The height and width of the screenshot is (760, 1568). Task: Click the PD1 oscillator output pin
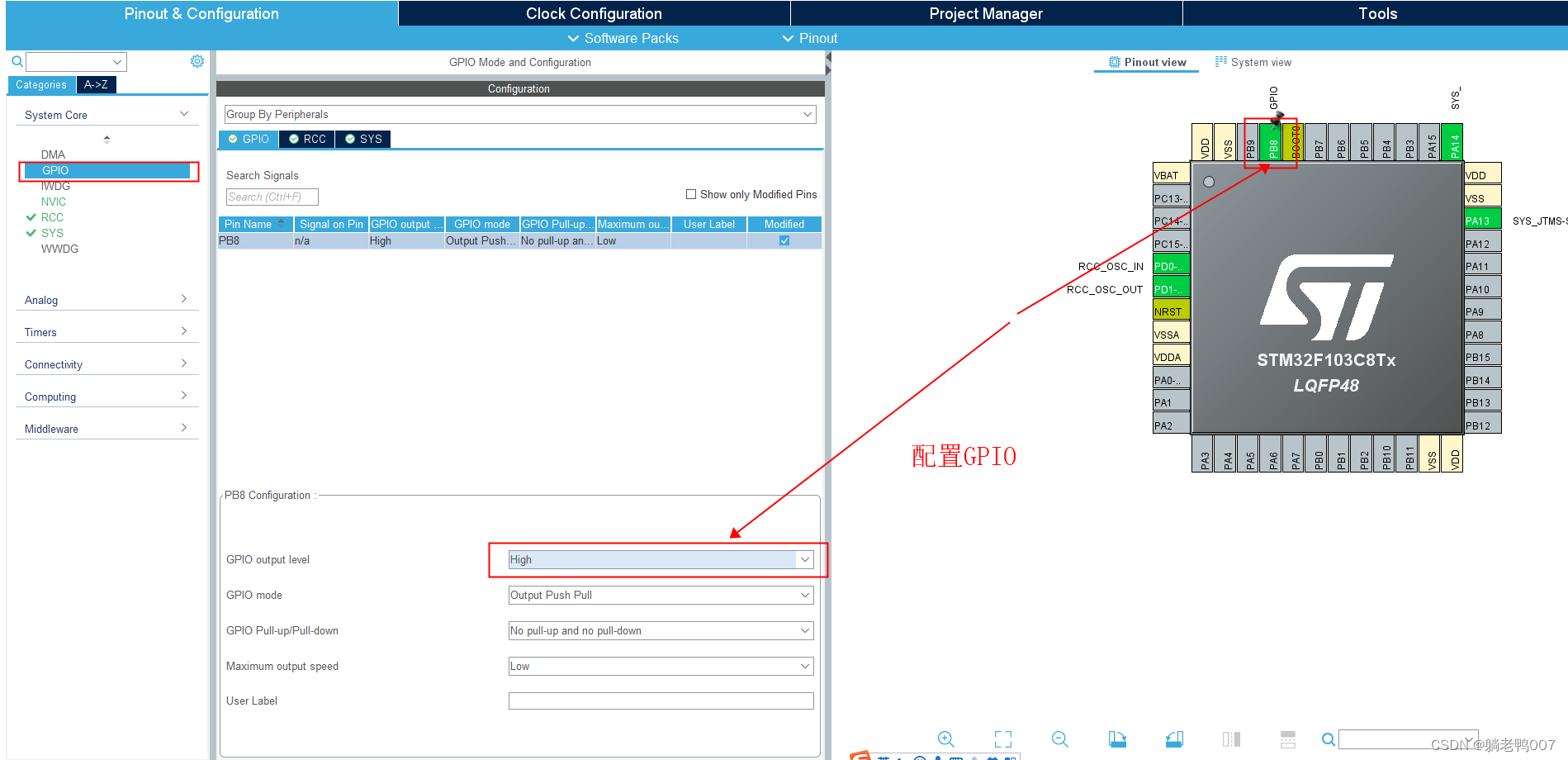(x=1171, y=289)
